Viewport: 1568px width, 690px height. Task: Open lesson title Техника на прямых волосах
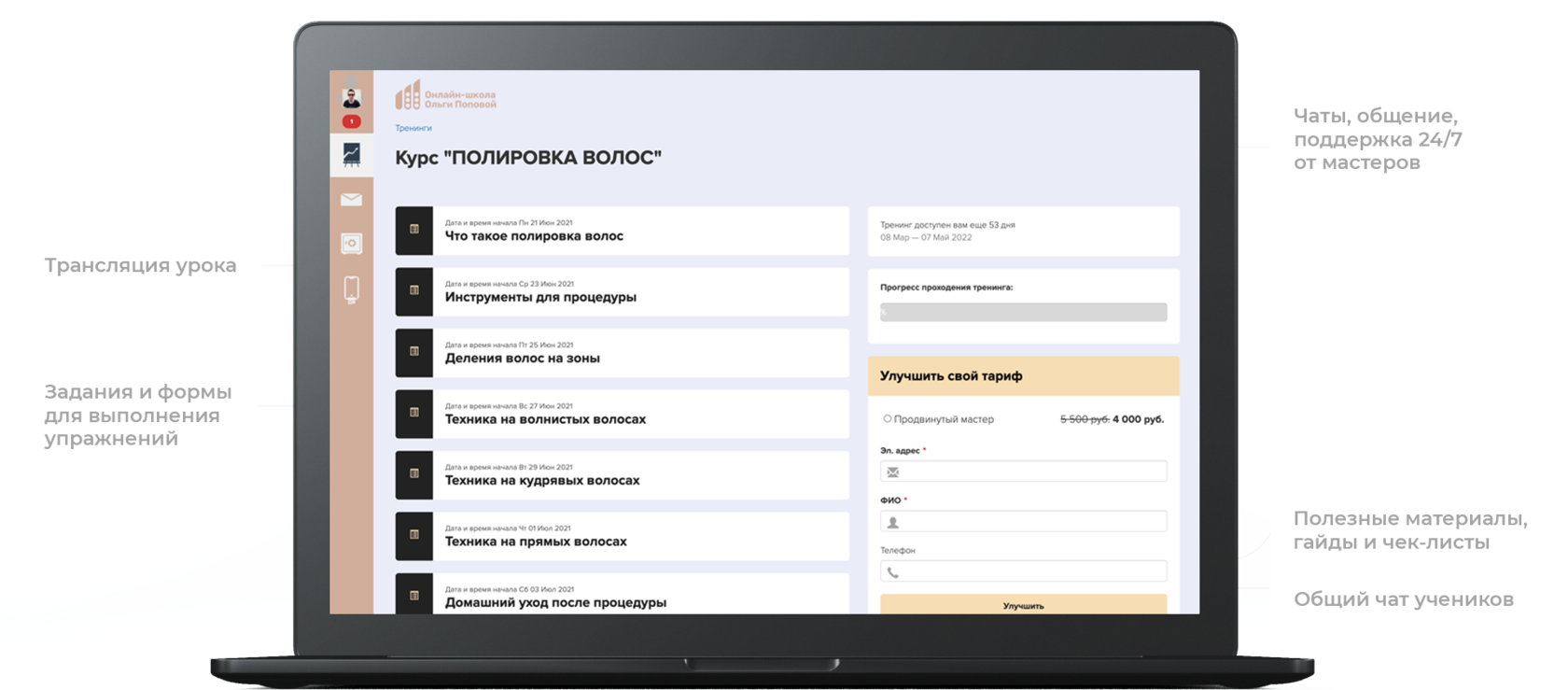[536, 542]
